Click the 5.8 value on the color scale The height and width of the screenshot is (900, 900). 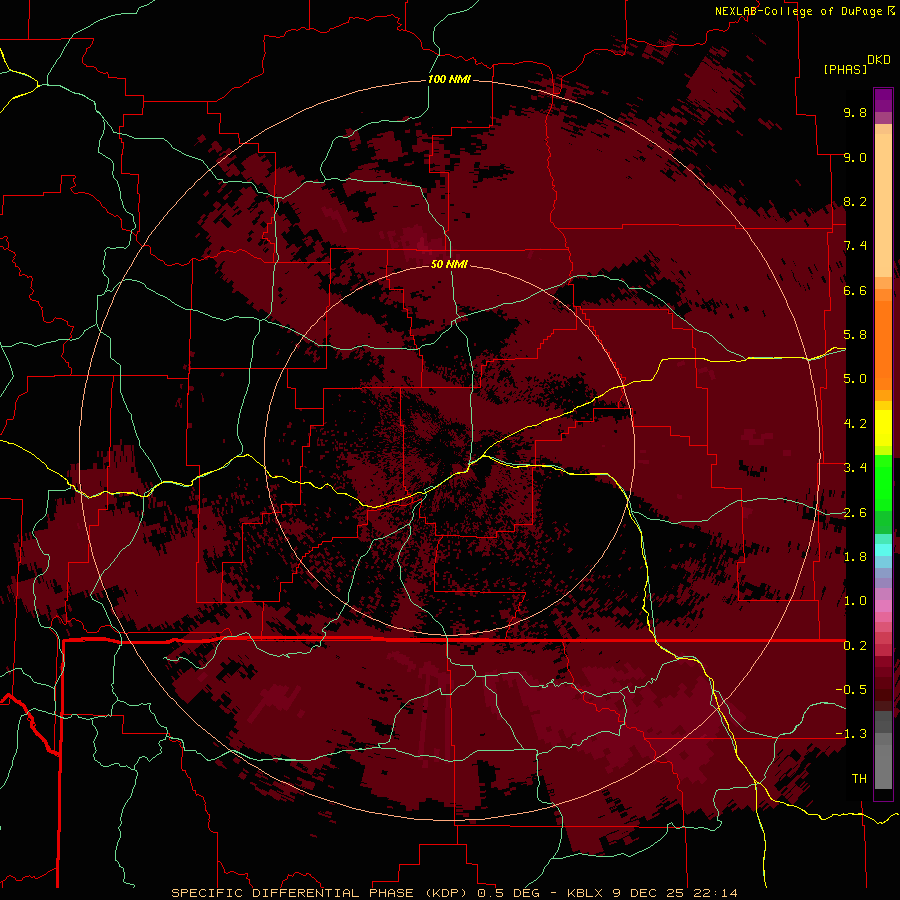coord(855,335)
